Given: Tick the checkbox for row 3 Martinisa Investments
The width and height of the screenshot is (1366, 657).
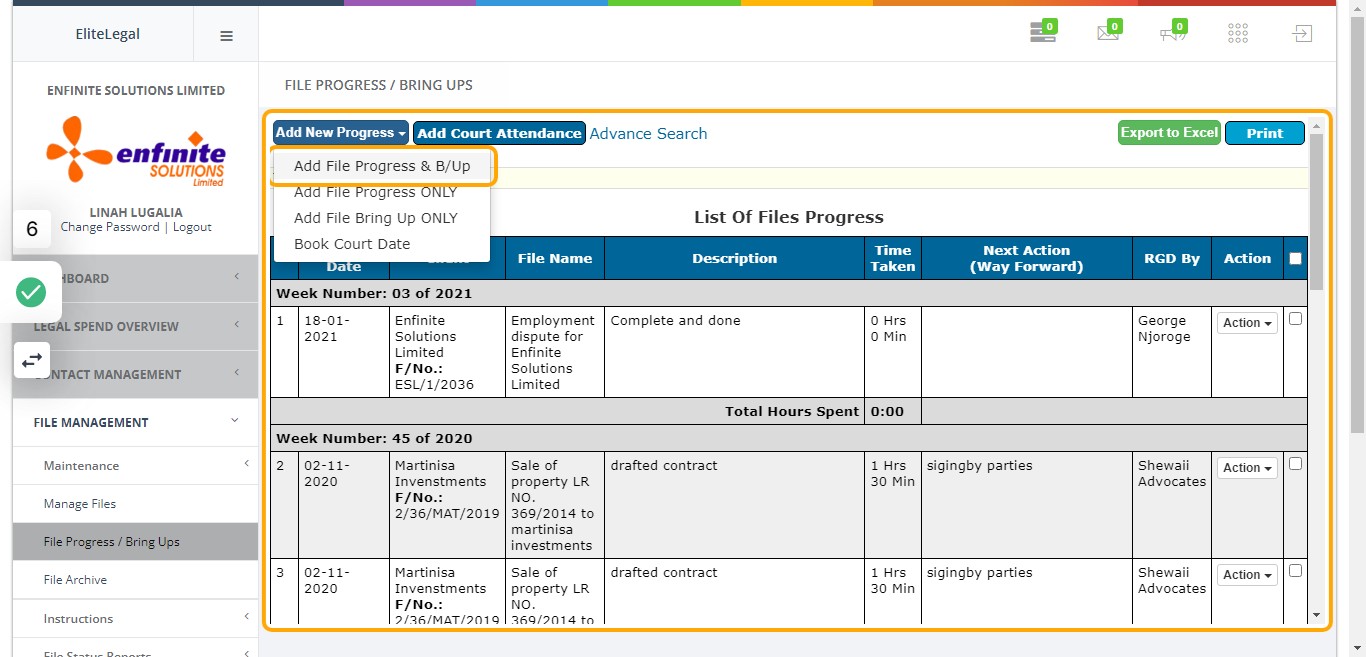Looking at the screenshot, I should click(1296, 571).
